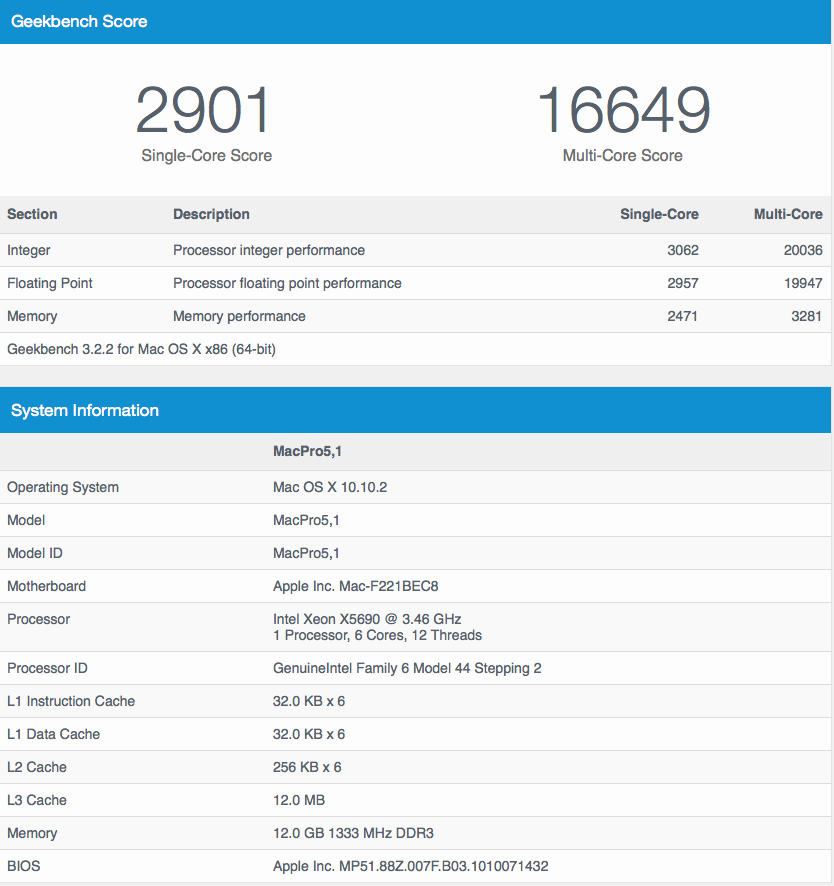The width and height of the screenshot is (834, 886).
Task: Click the Memory performance description
Action: [x=239, y=316]
